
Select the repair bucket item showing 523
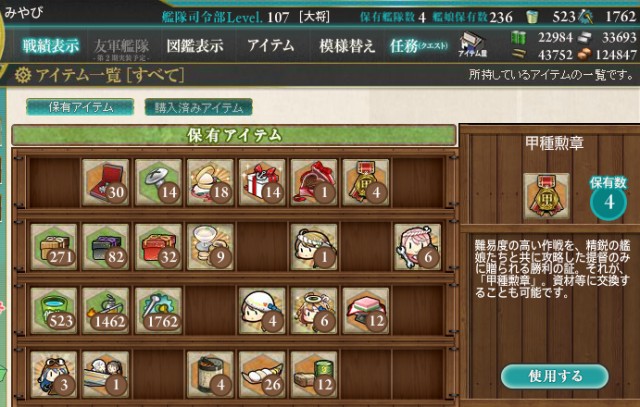[x=54, y=311]
